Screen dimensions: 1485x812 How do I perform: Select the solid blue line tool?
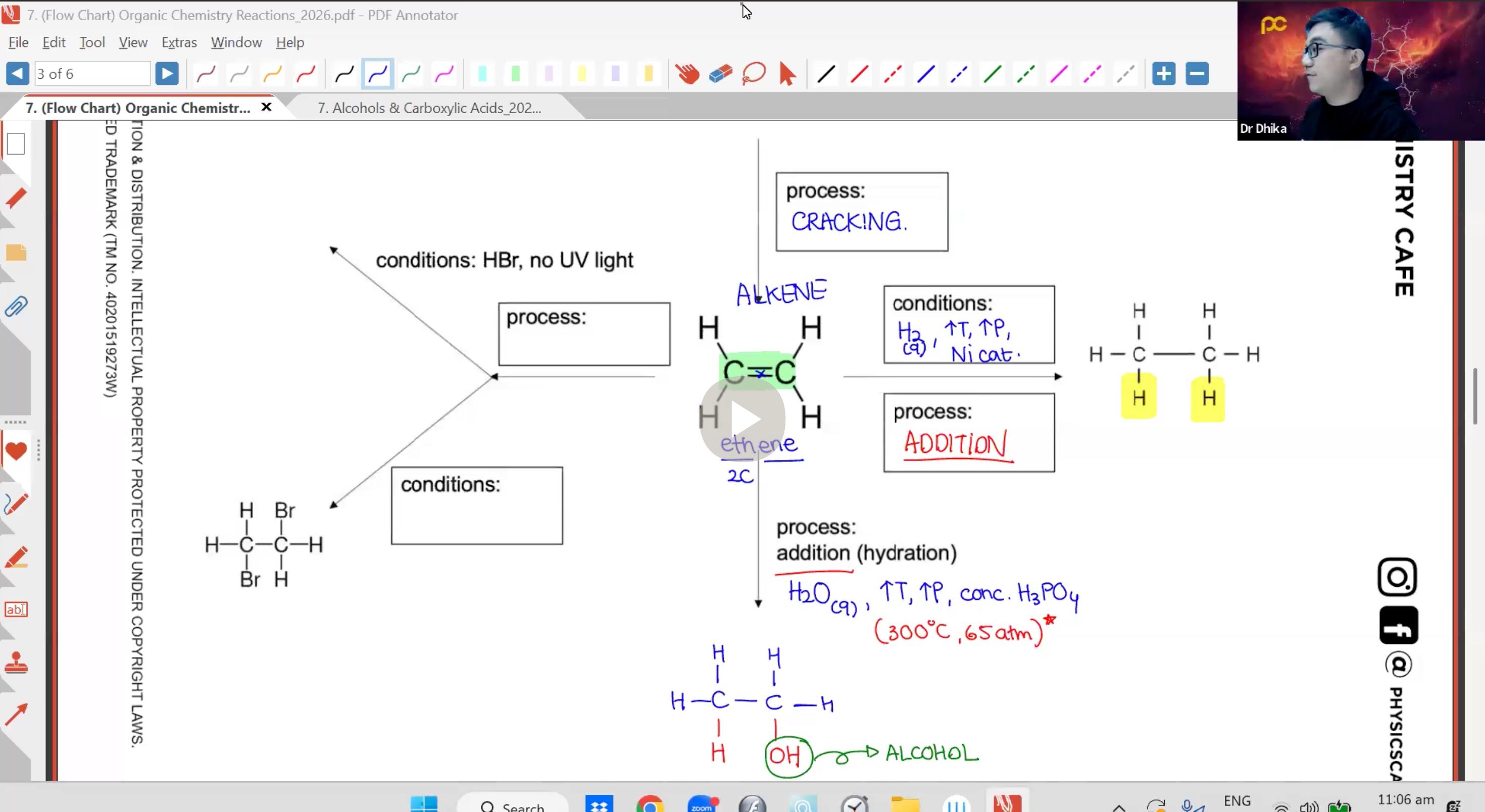tap(926, 74)
